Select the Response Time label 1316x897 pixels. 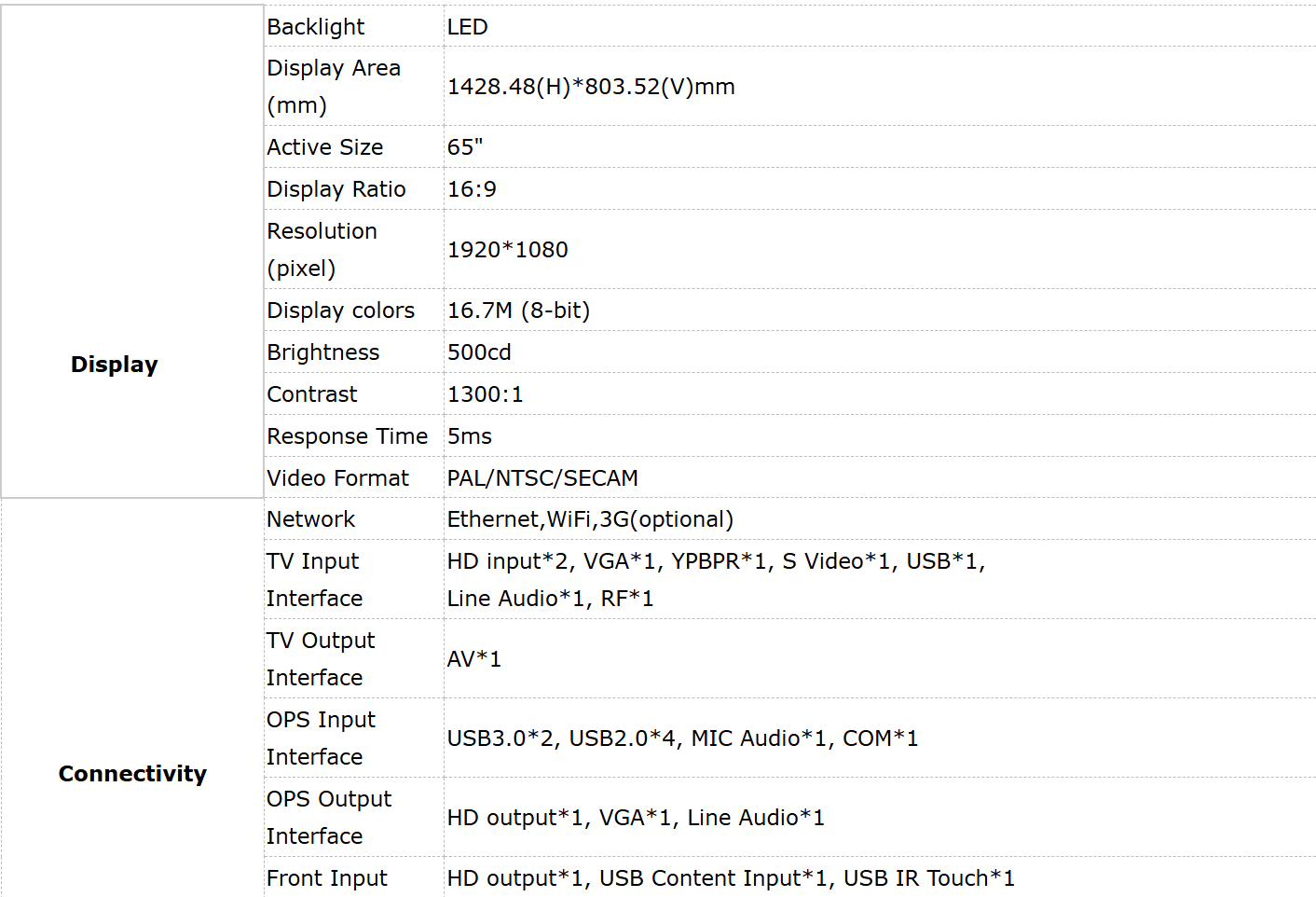pos(348,436)
